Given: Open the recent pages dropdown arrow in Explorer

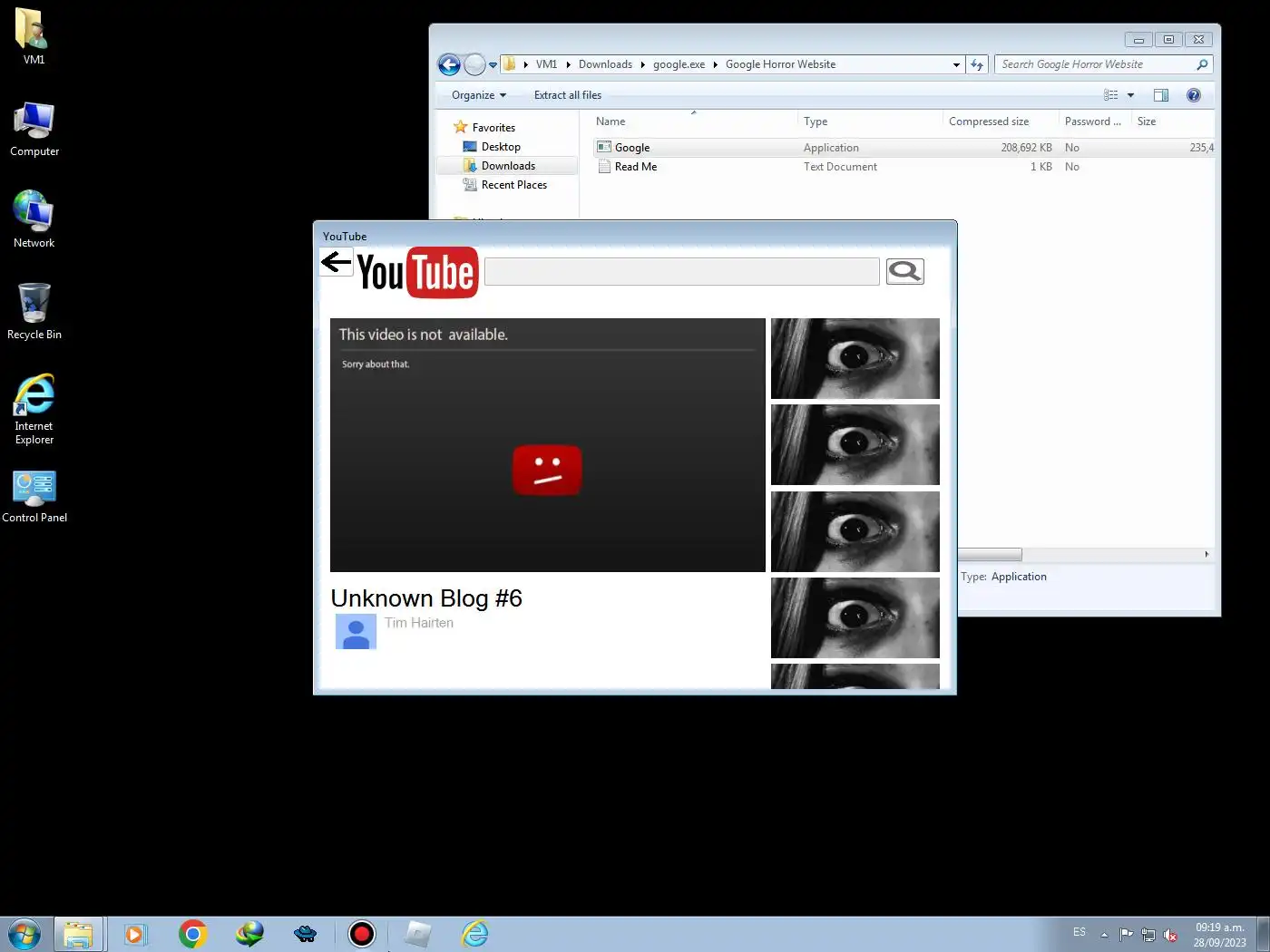Looking at the screenshot, I should tap(493, 64).
